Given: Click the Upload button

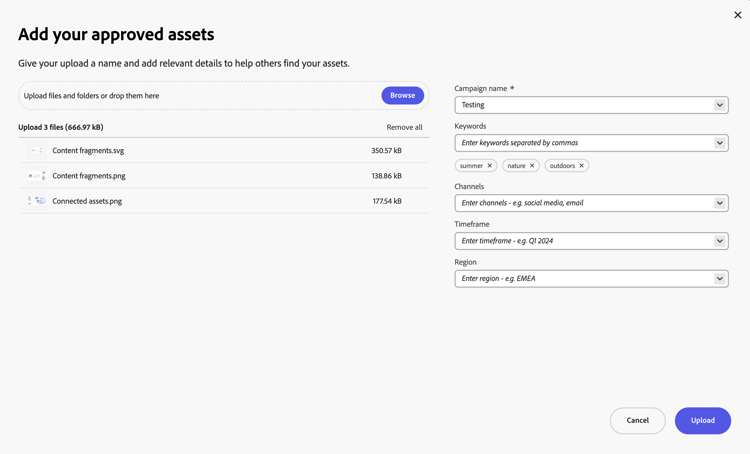Looking at the screenshot, I should point(703,421).
